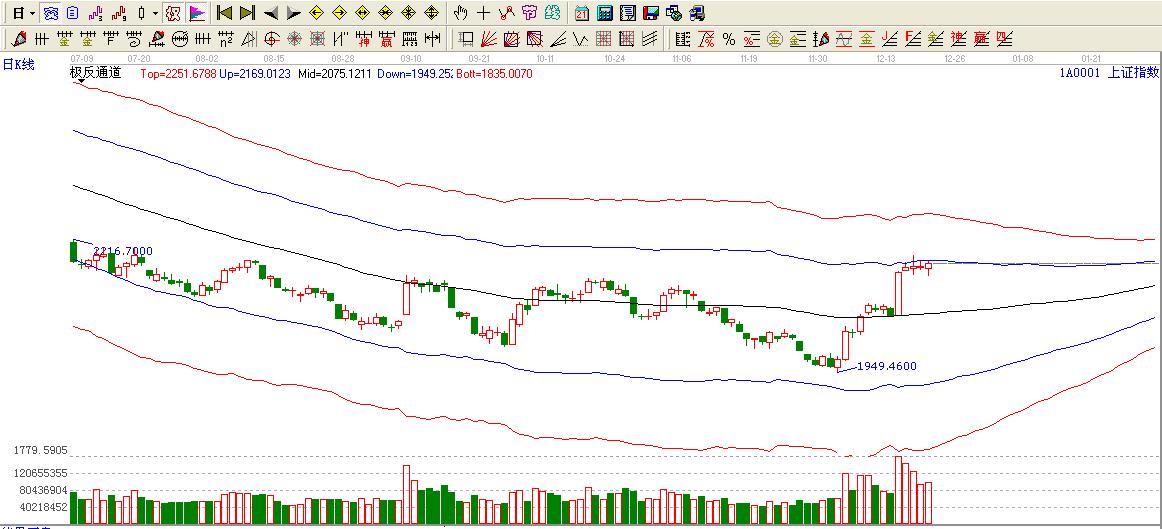The image size is (1162, 529).
Task: Click the hand pan tool icon
Action: tap(460, 13)
